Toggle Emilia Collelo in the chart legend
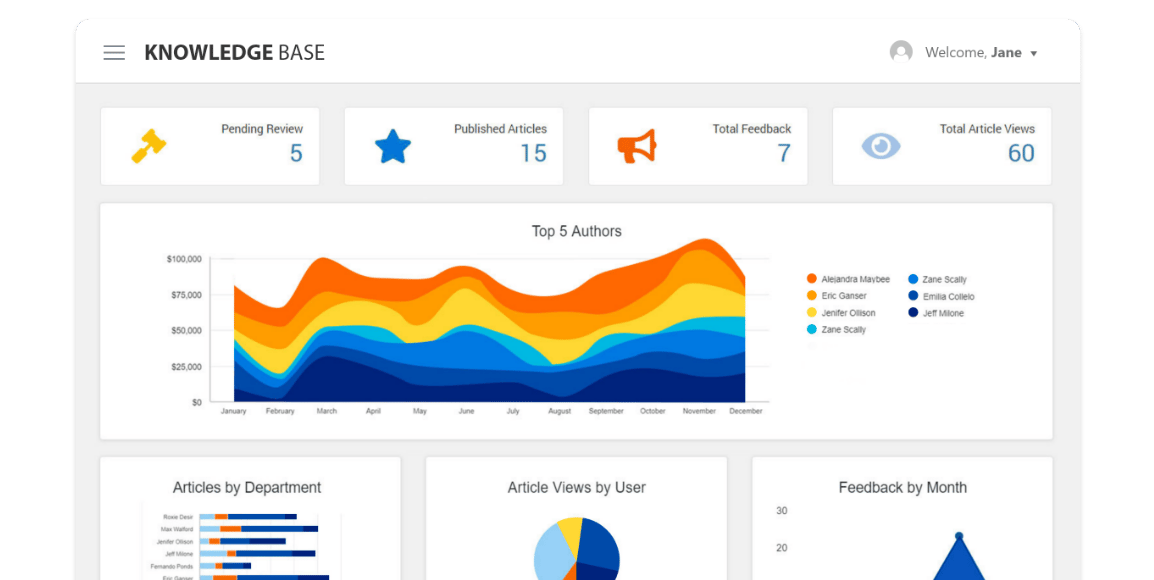Viewport: 1154px width, 580px height. [941, 297]
